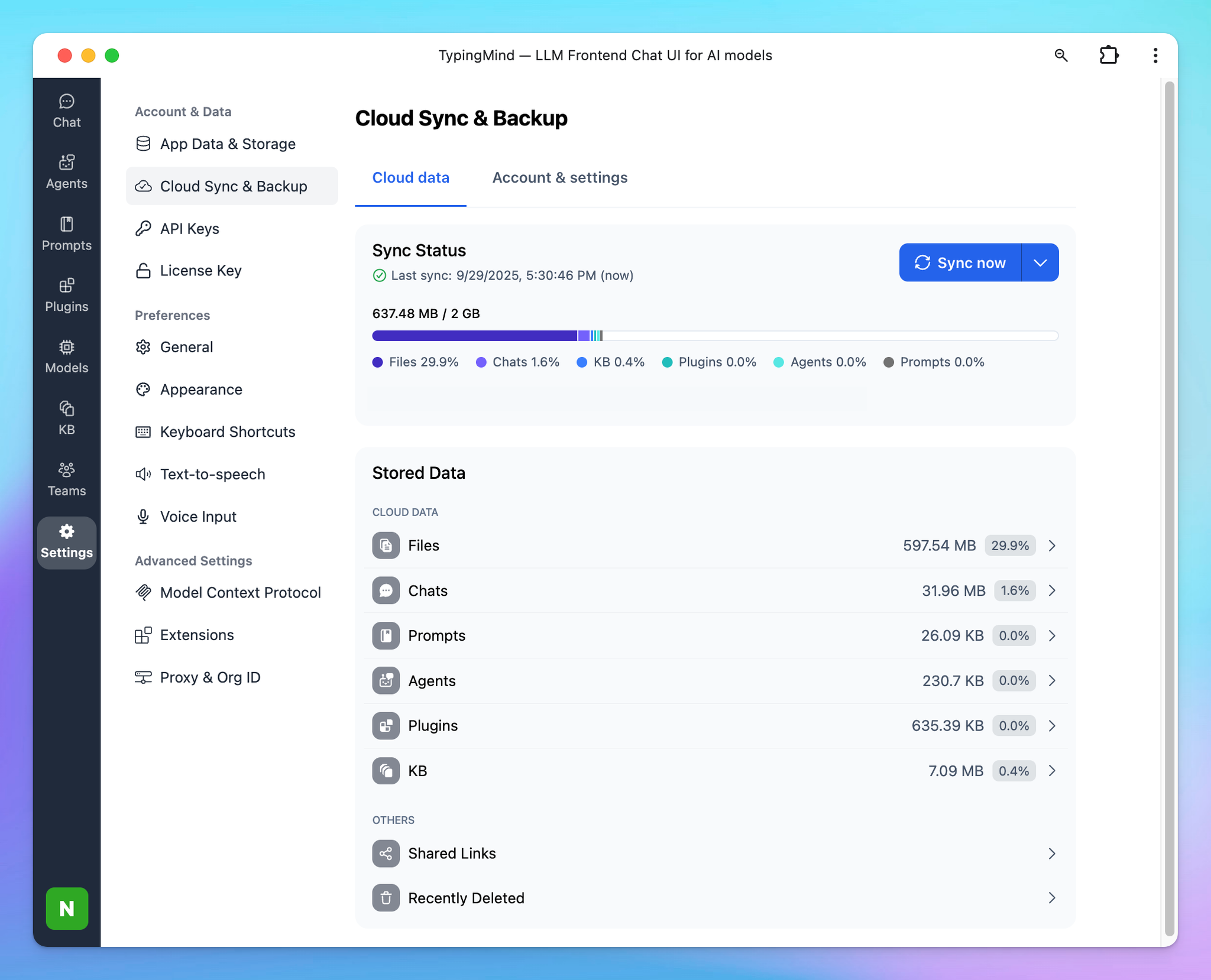
Task: Click the green N profile avatar
Action: (x=66, y=908)
